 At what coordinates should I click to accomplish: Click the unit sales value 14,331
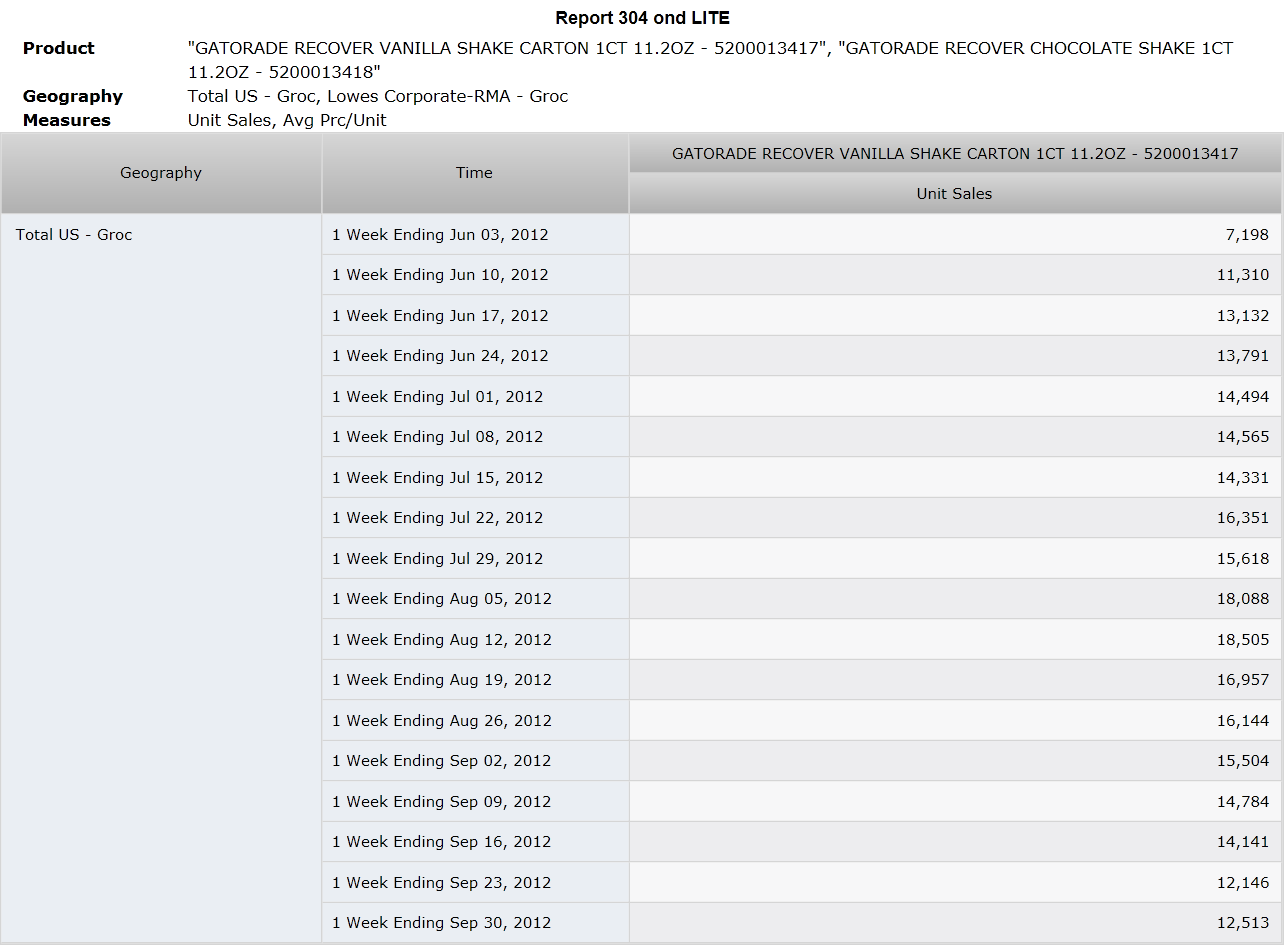(x=1243, y=478)
